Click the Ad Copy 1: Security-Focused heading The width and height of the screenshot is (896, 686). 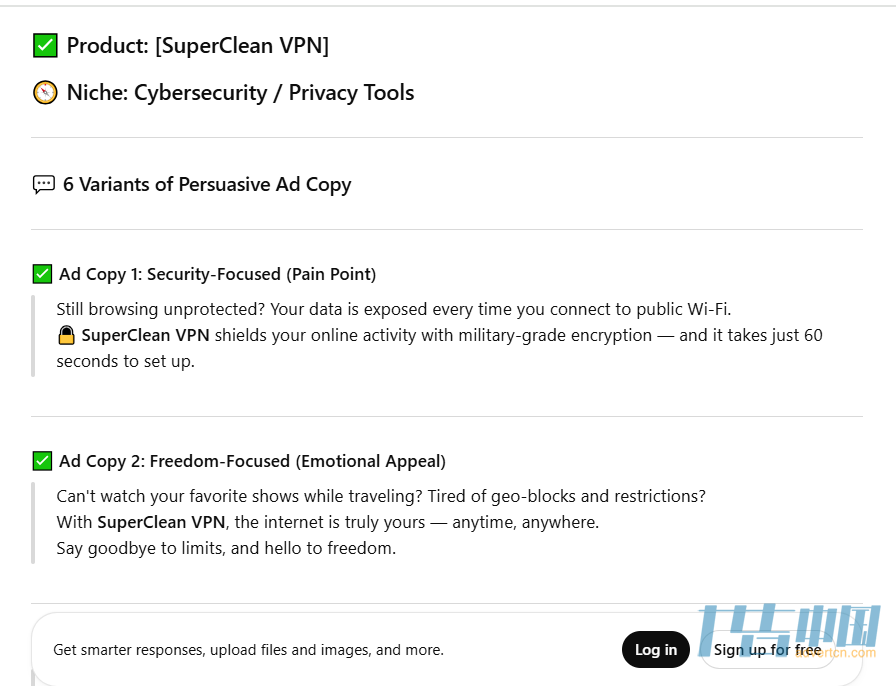pyautogui.click(x=218, y=274)
